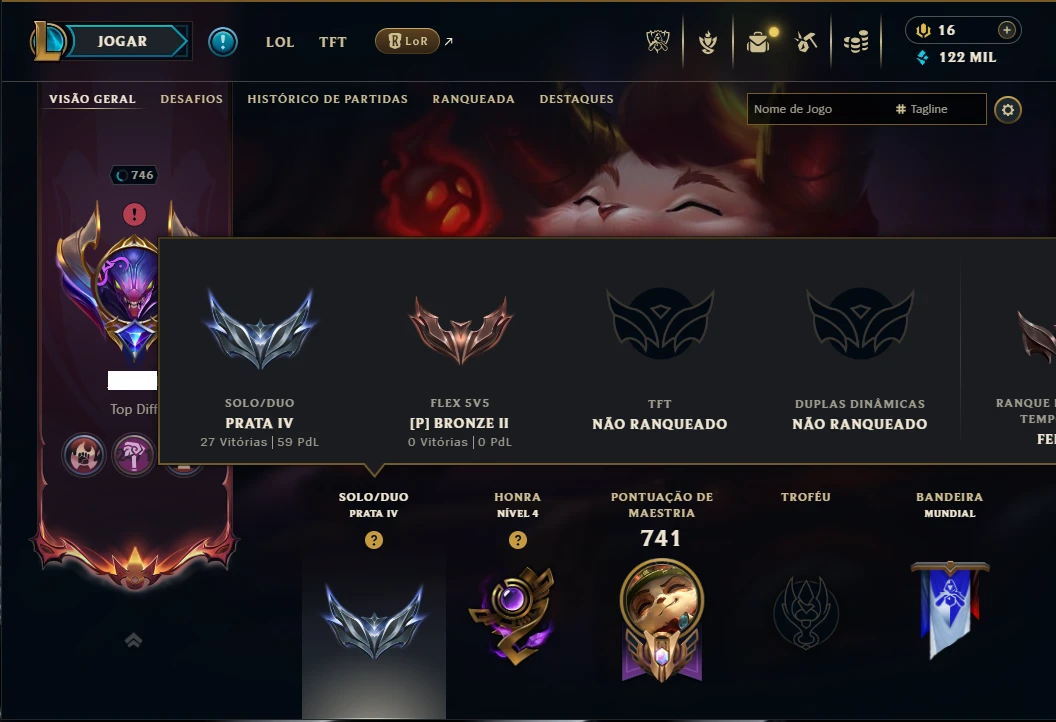Click the Bandeira Mundial banner

[x=950, y=610]
